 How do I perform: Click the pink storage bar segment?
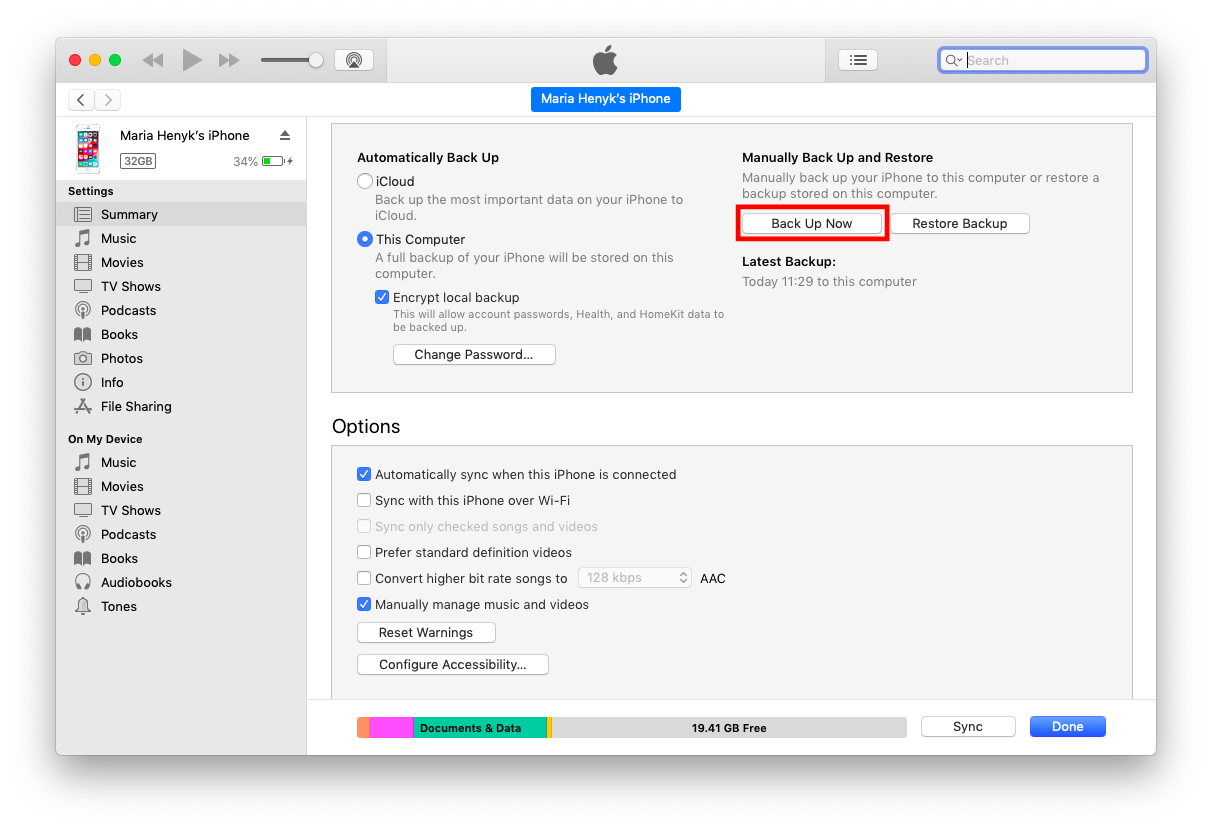coord(391,728)
